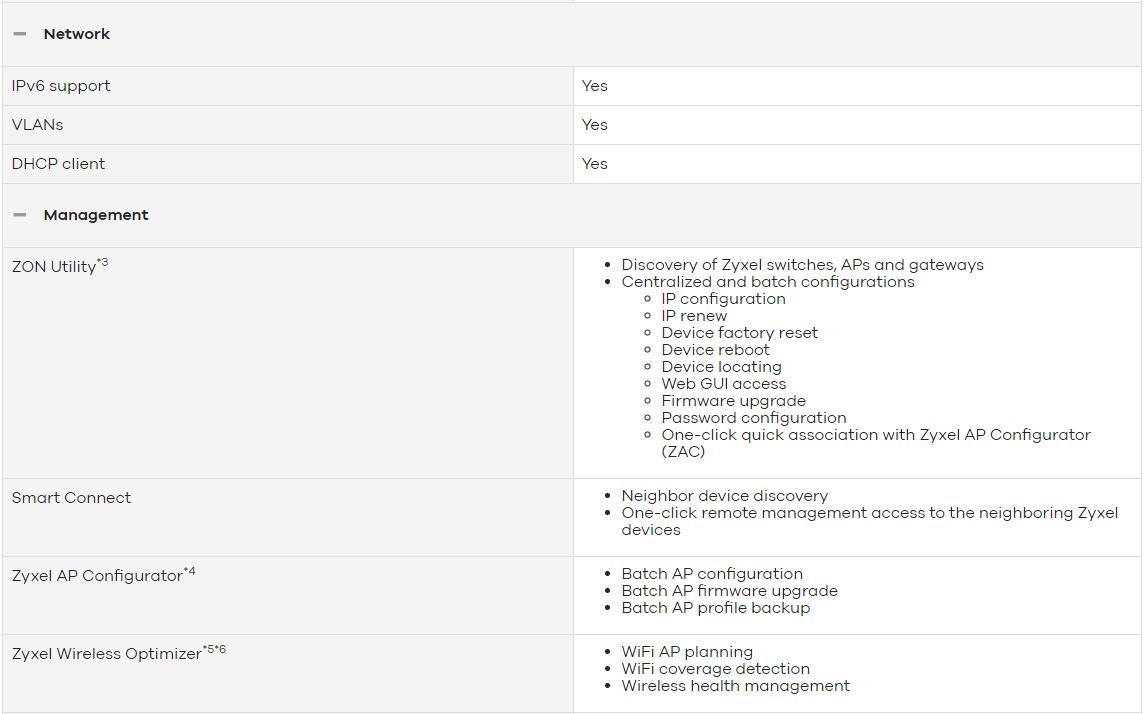This screenshot has height=714, width=1145.
Task: Click 'WiFi coverage detection' bullet
Action: coord(716,669)
